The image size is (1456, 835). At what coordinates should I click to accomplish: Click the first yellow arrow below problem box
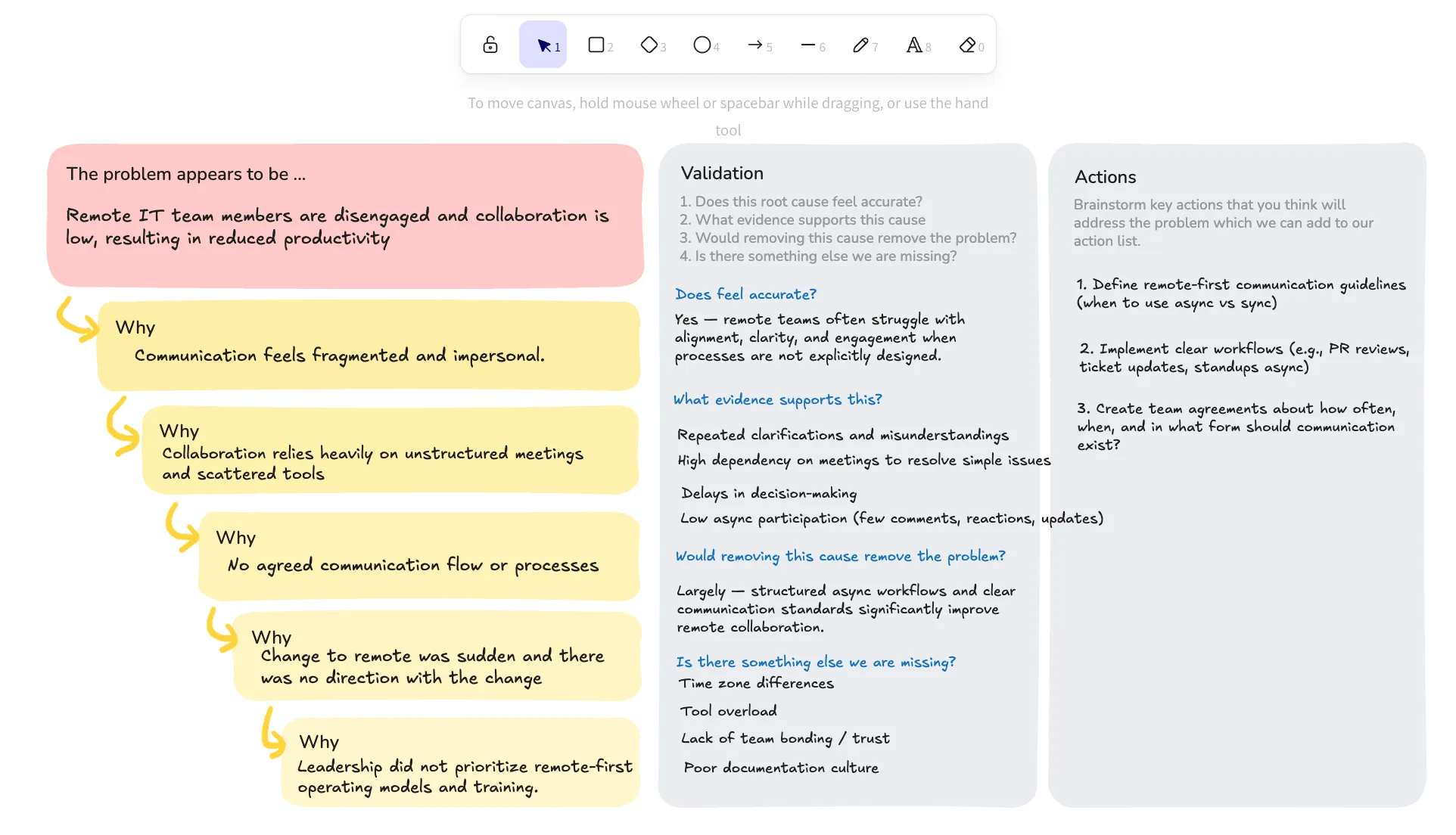pos(77,319)
